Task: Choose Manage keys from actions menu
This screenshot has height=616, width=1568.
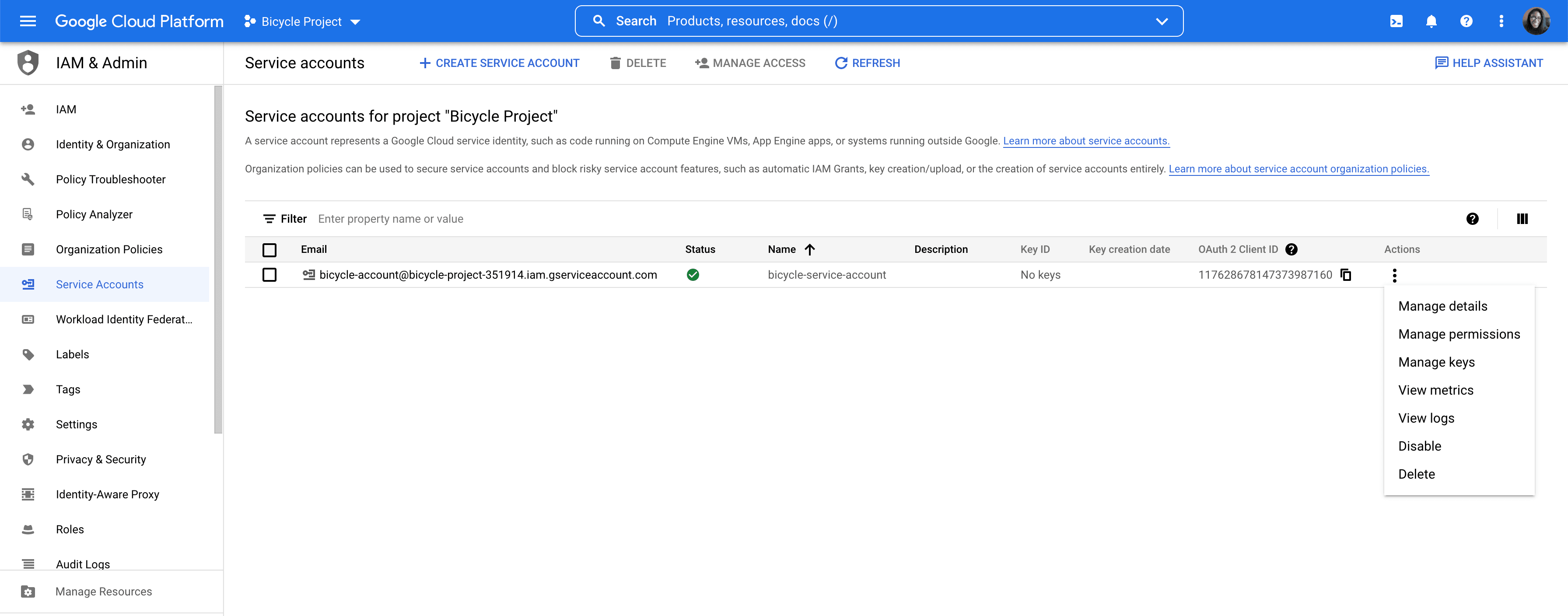Action: click(x=1436, y=362)
